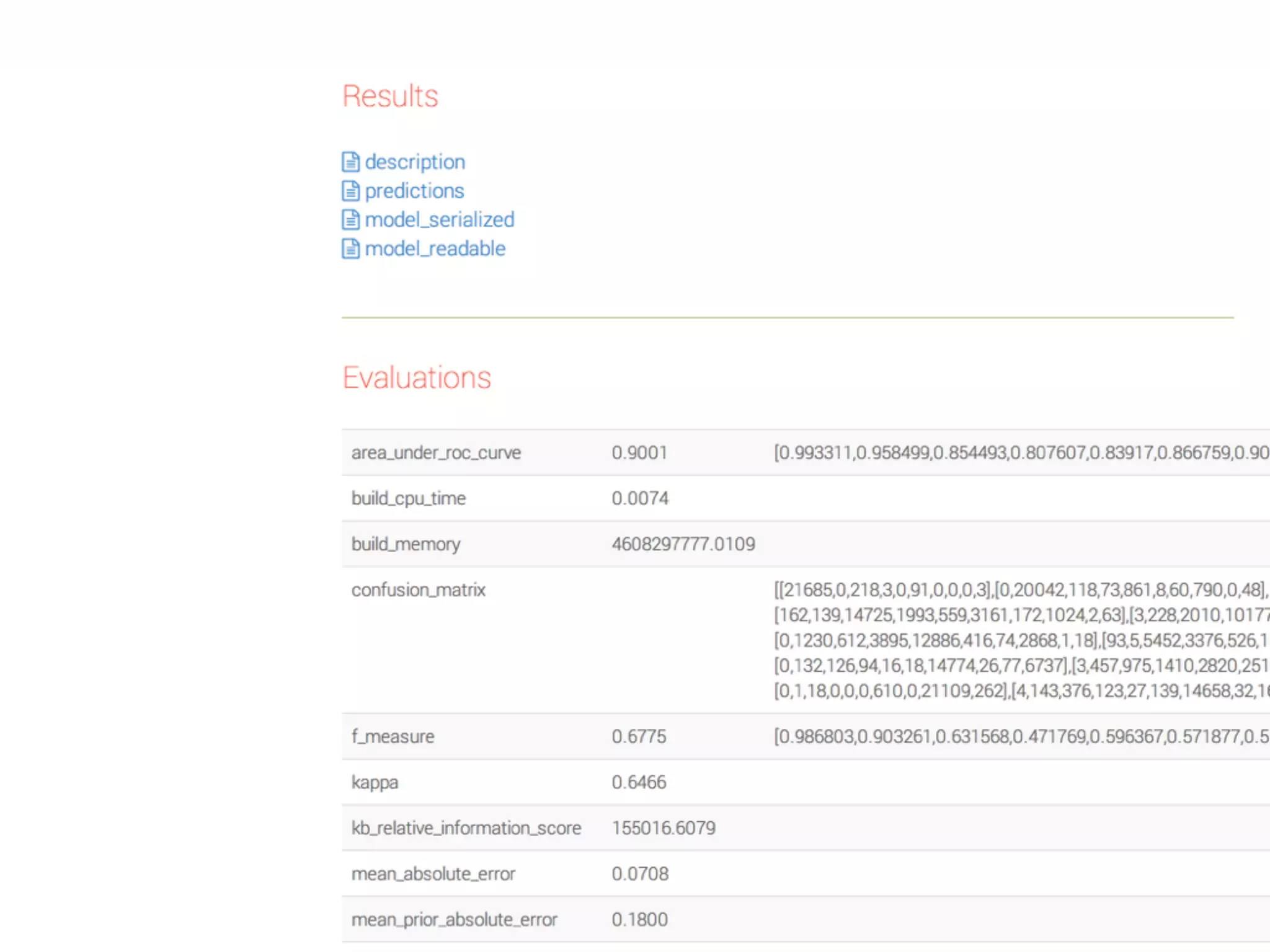Select the kb_relative_information_score row label
Image resolution: width=1270 pixels, height=952 pixels.
[466, 828]
